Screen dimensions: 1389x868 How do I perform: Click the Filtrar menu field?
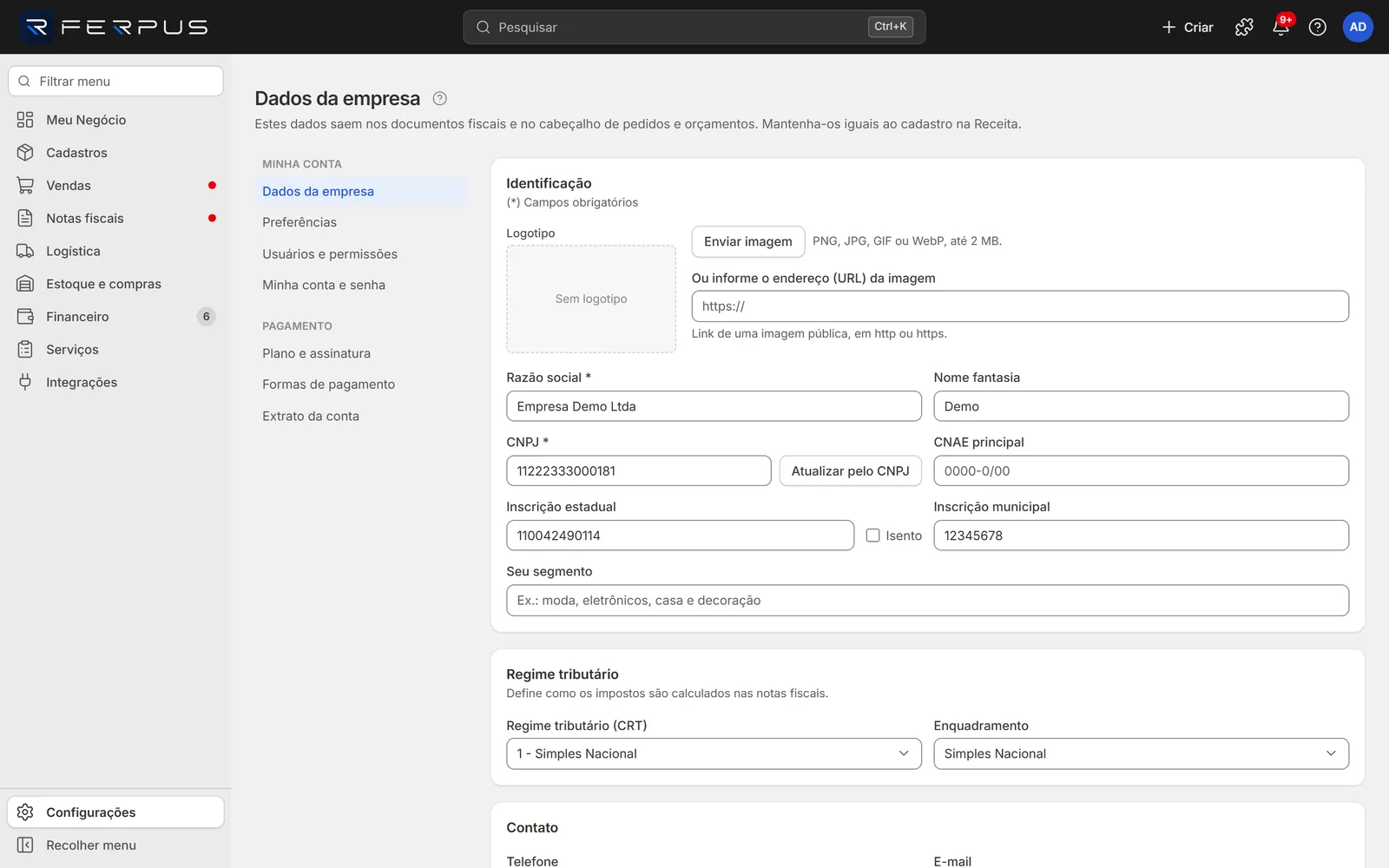coord(115,82)
